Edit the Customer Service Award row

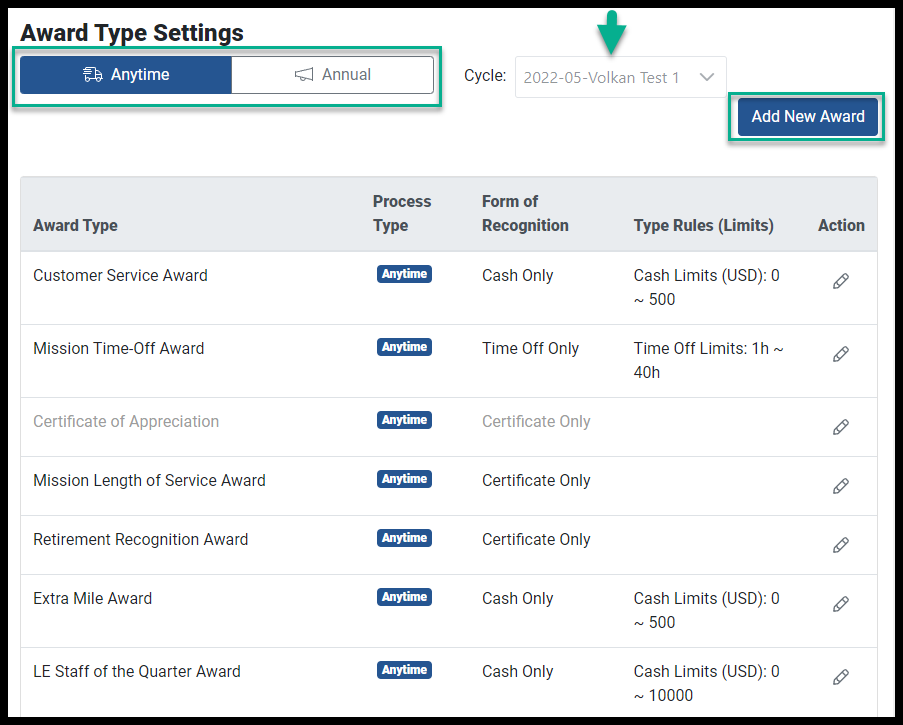(x=840, y=281)
